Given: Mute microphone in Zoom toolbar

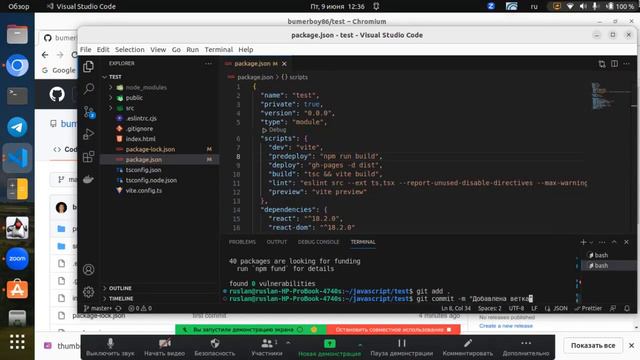Looking at the screenshot, I should coord(110,347).
